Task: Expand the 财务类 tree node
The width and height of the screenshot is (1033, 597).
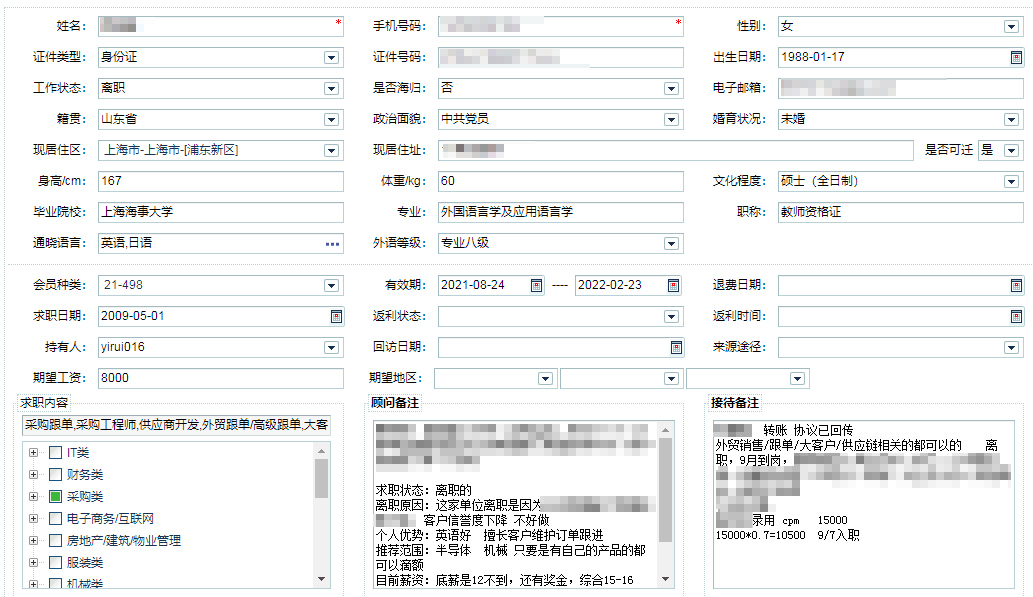Action: click(34, 474)
